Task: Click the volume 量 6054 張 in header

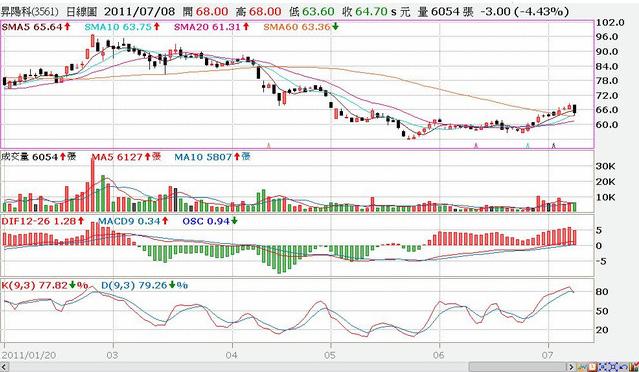Action: pyautogui.click(x=445, y=11)
